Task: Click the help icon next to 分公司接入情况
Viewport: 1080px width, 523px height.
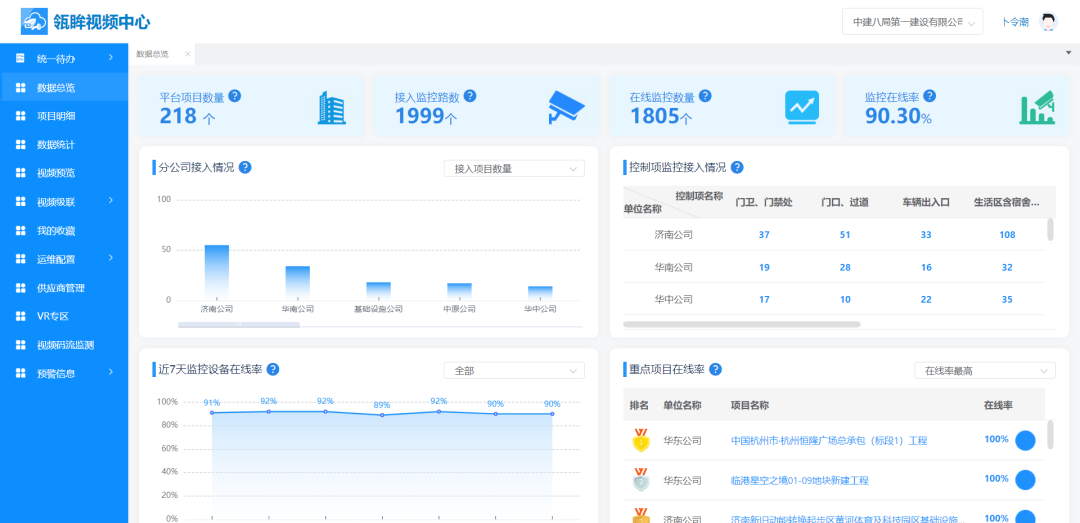Action: [245, 168]
